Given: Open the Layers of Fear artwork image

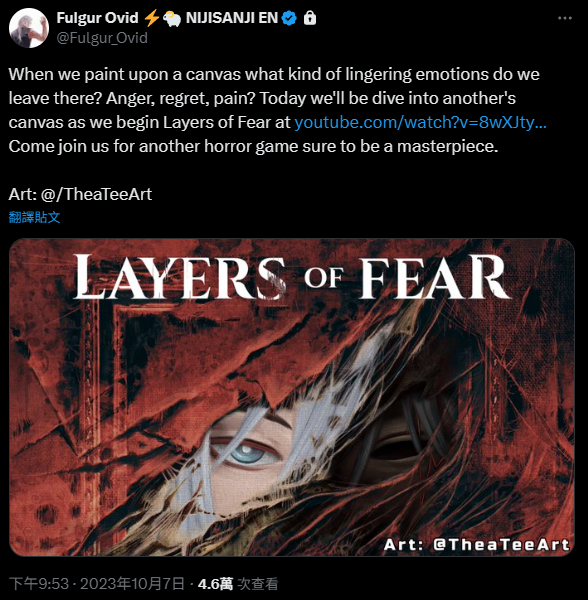Looking at the screenshot, I should (292, 397).
